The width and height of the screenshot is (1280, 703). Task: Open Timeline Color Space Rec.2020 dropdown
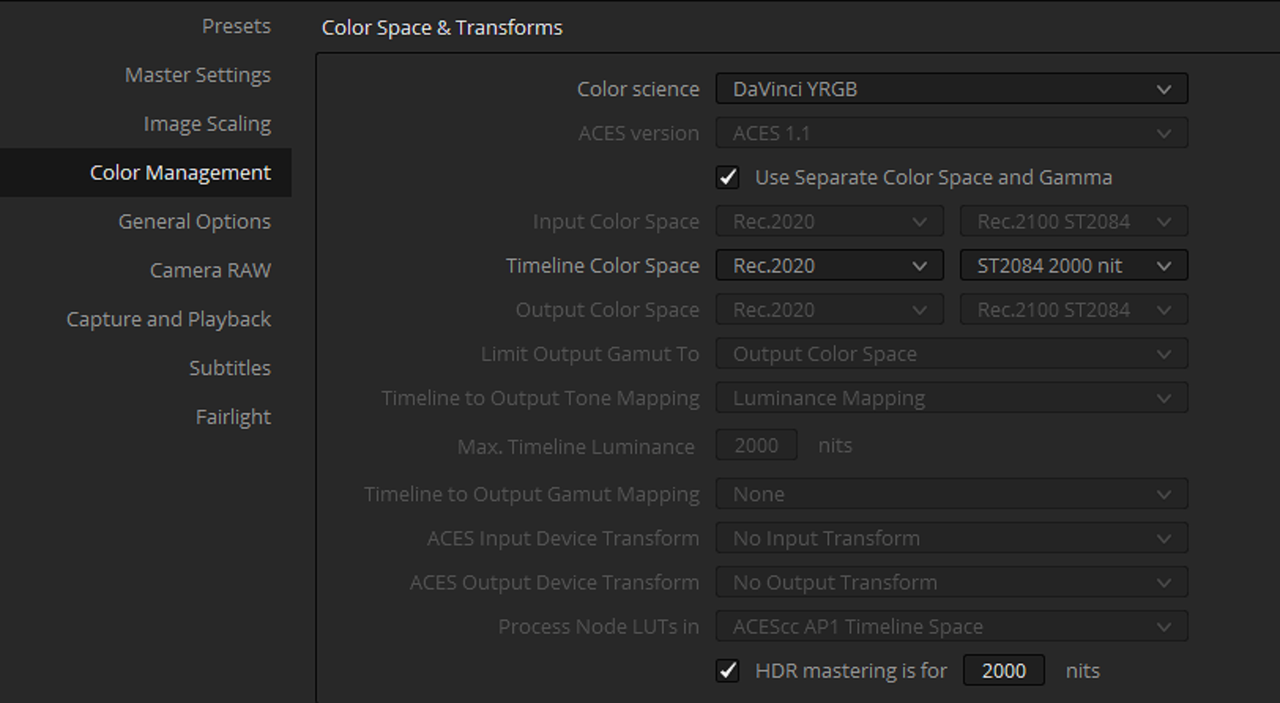829,266
